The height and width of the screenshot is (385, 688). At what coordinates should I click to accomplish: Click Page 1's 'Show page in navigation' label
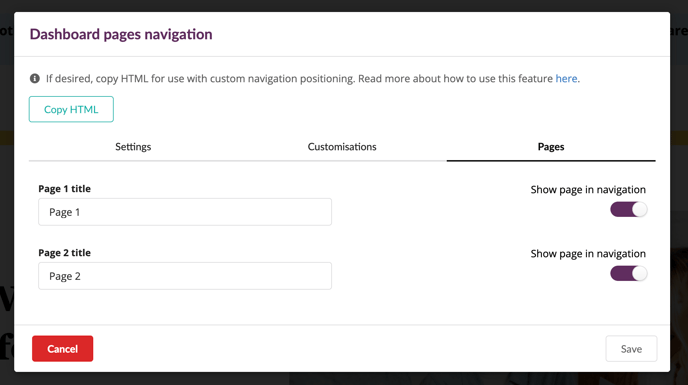(588, 190)
